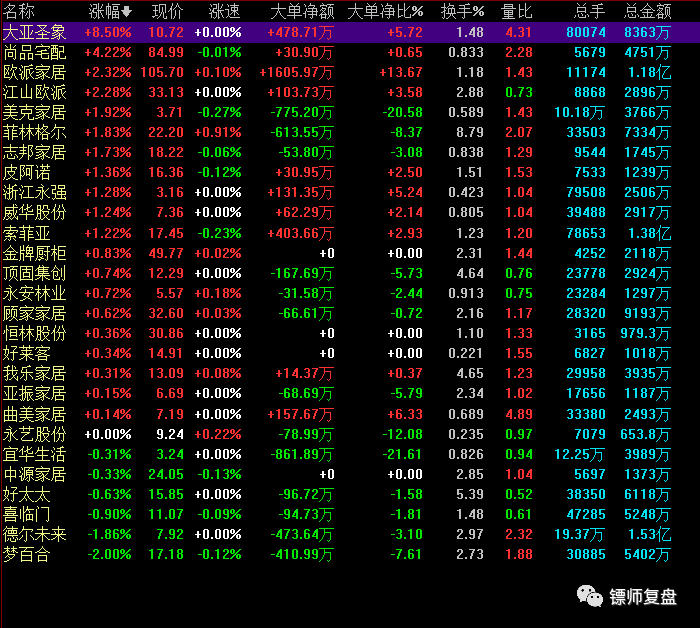Select the 恒林股份 stock row
This screenshot has width=700, height=628.
(350, 333)
